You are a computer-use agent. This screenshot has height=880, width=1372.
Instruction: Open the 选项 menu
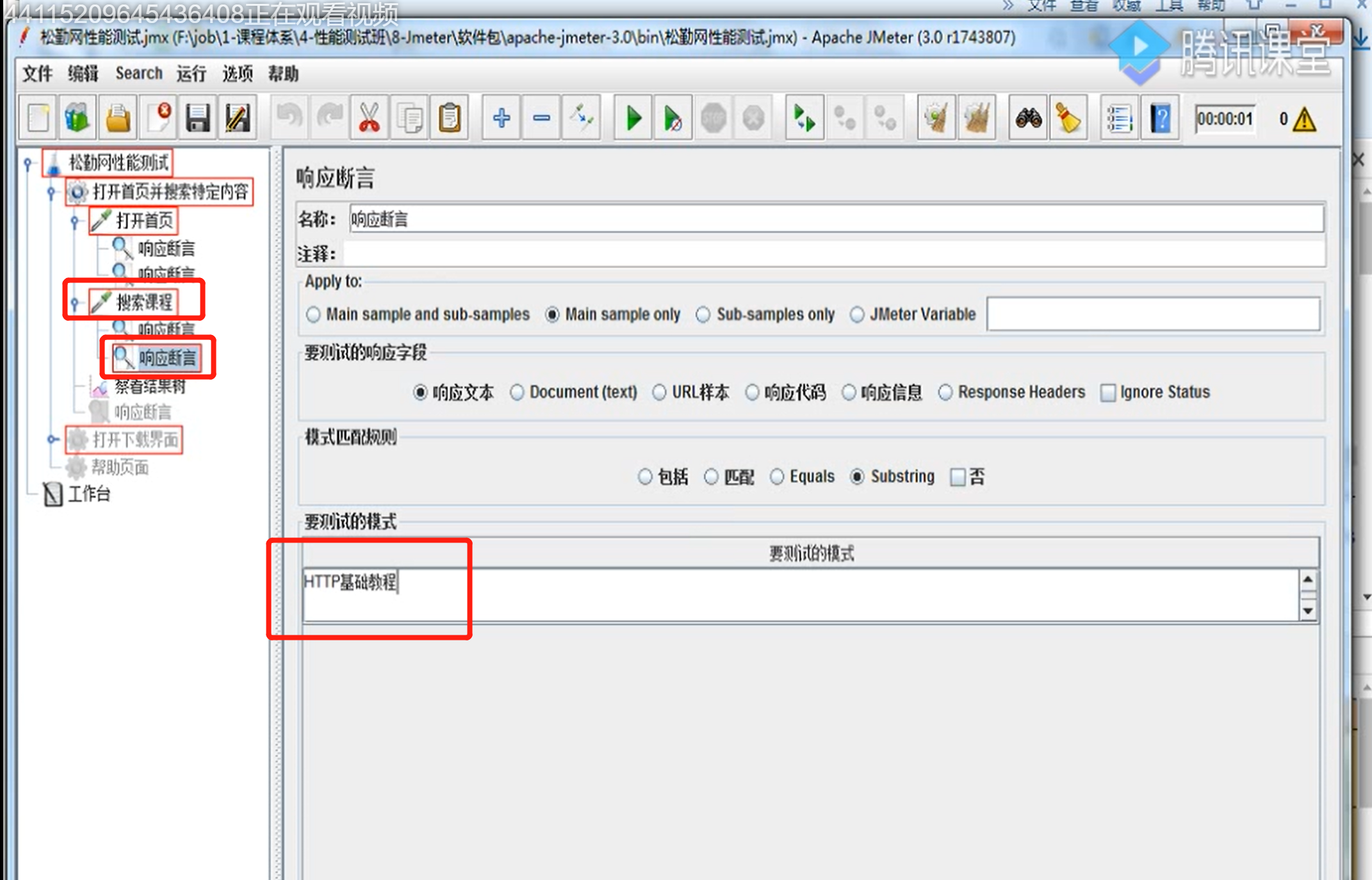(x=237, y=74)
